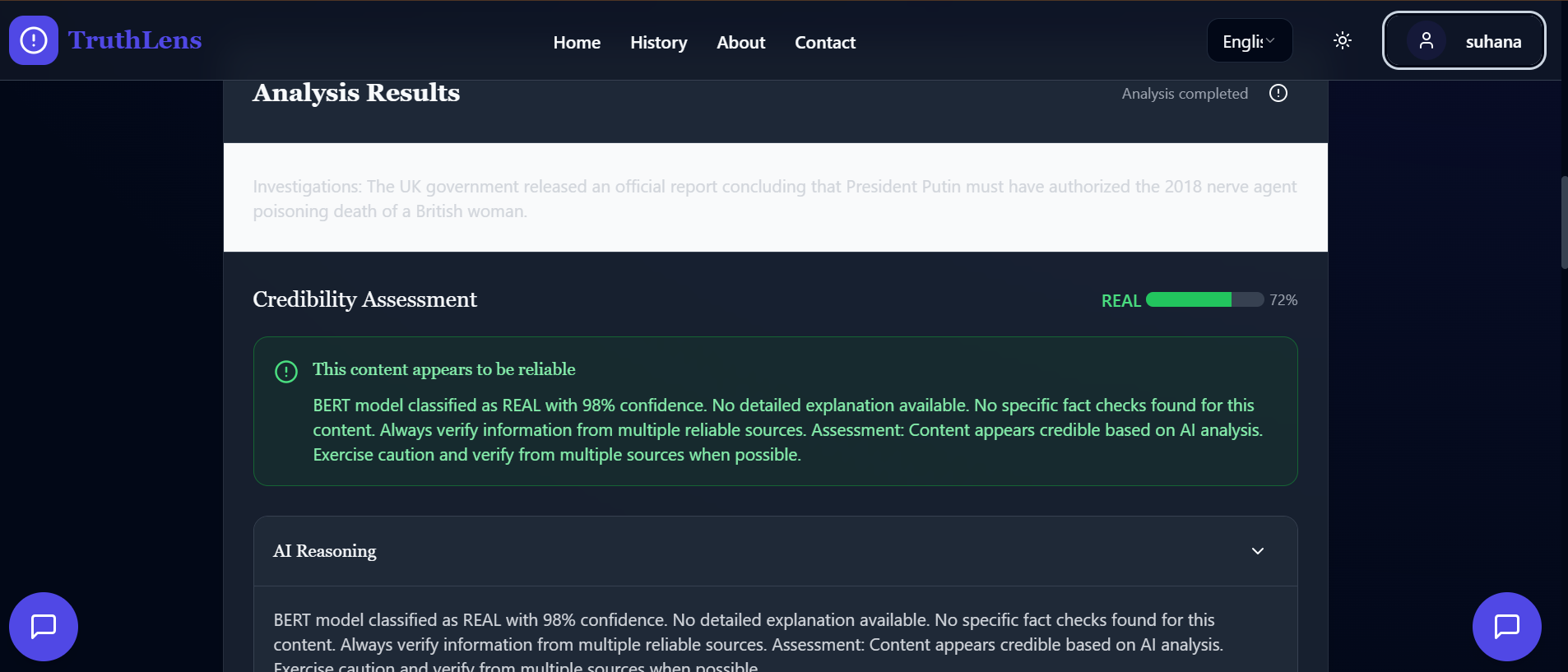Click the AI Reasoning header
The image size is (1568, 672).
click(x=325, y=551)
